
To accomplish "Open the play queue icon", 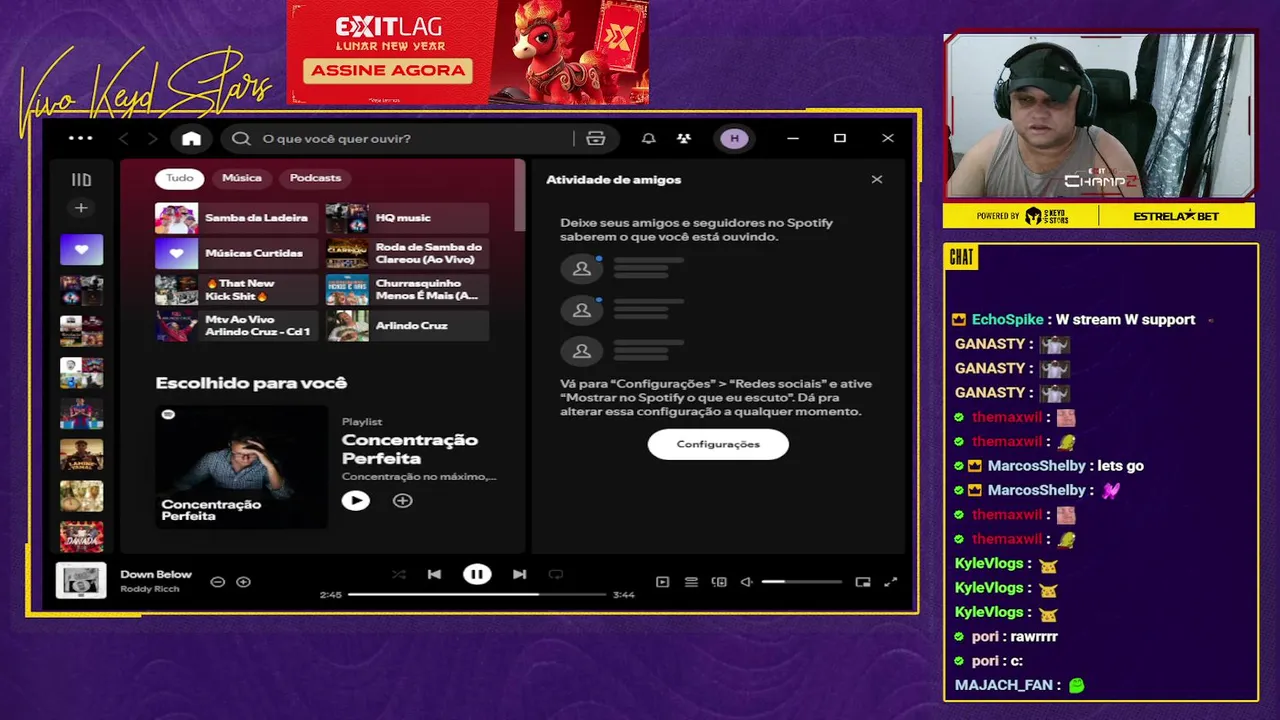I will click(691, 582).
